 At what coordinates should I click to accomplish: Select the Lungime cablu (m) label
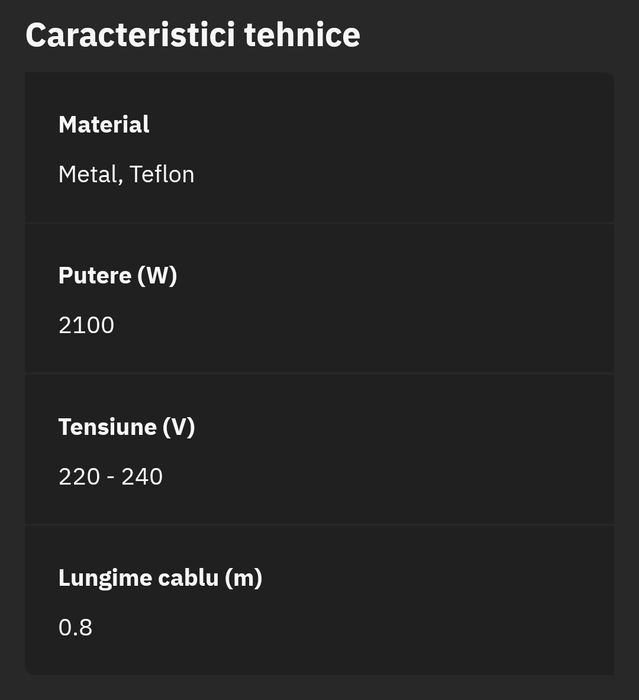pyautogui.click(x=160, y=578)
